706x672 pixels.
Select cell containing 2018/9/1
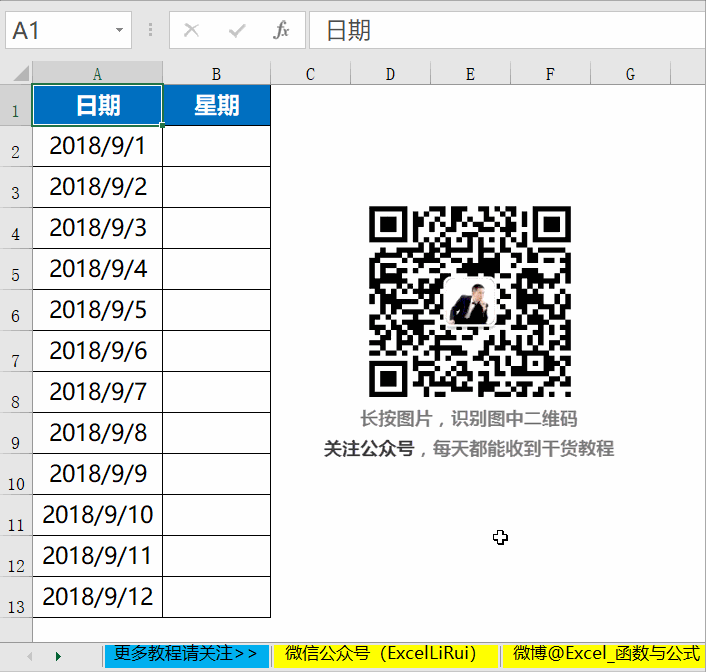[97, 146]
